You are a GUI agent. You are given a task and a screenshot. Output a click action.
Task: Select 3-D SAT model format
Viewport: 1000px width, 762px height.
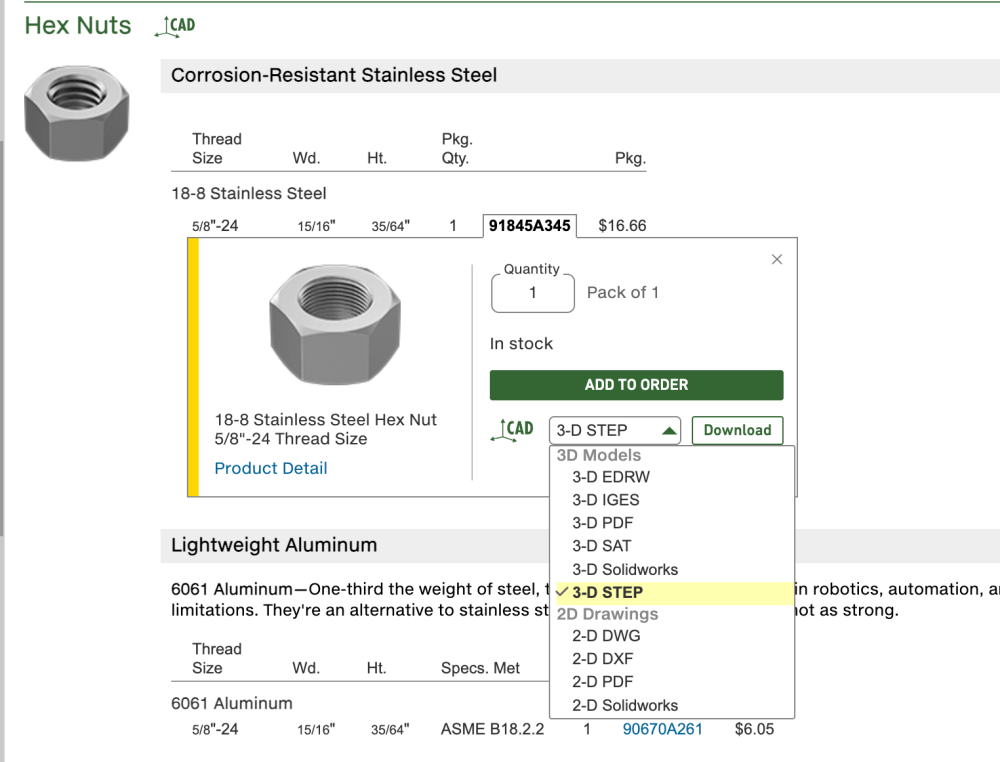click(x=601, y=546)
